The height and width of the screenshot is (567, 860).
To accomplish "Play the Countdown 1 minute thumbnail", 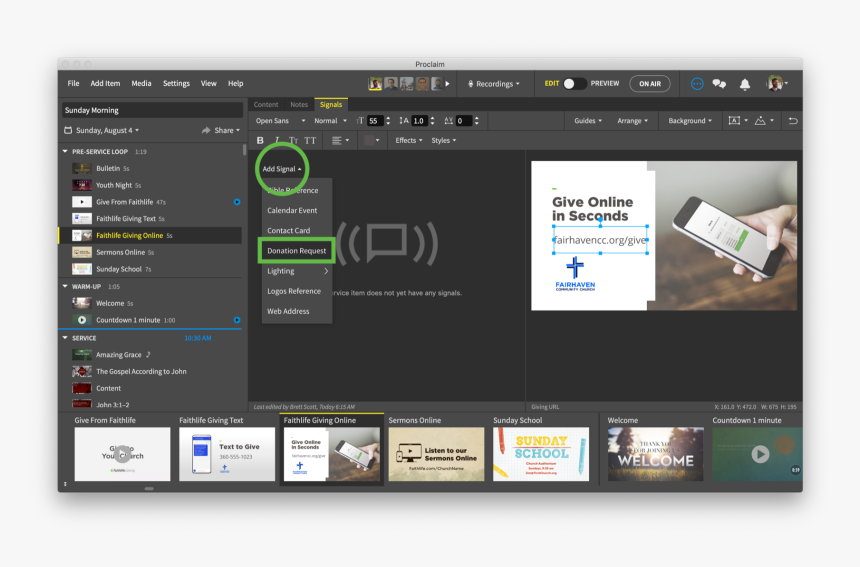I will (x=760, y=454).
